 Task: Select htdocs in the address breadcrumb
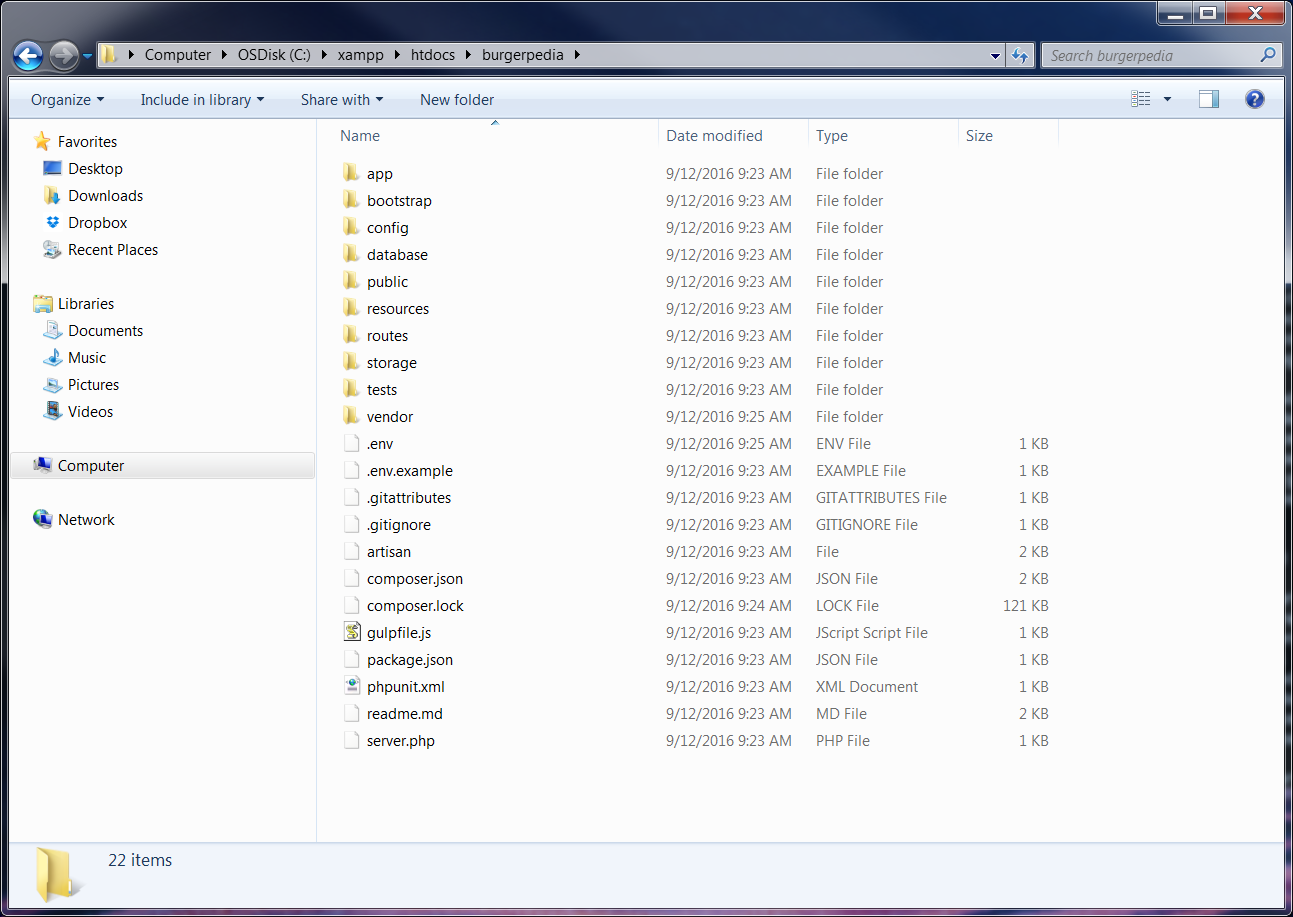[x=432, y=55]
